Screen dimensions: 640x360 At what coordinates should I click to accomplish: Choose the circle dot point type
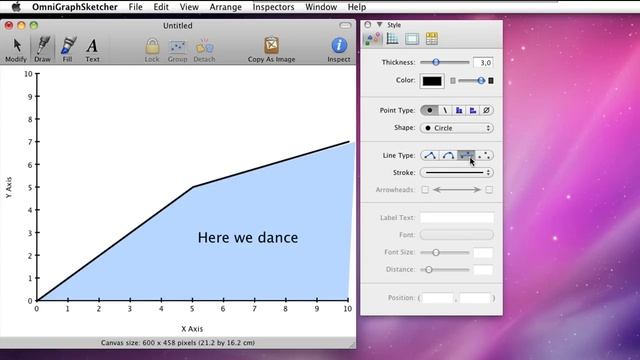429,110
